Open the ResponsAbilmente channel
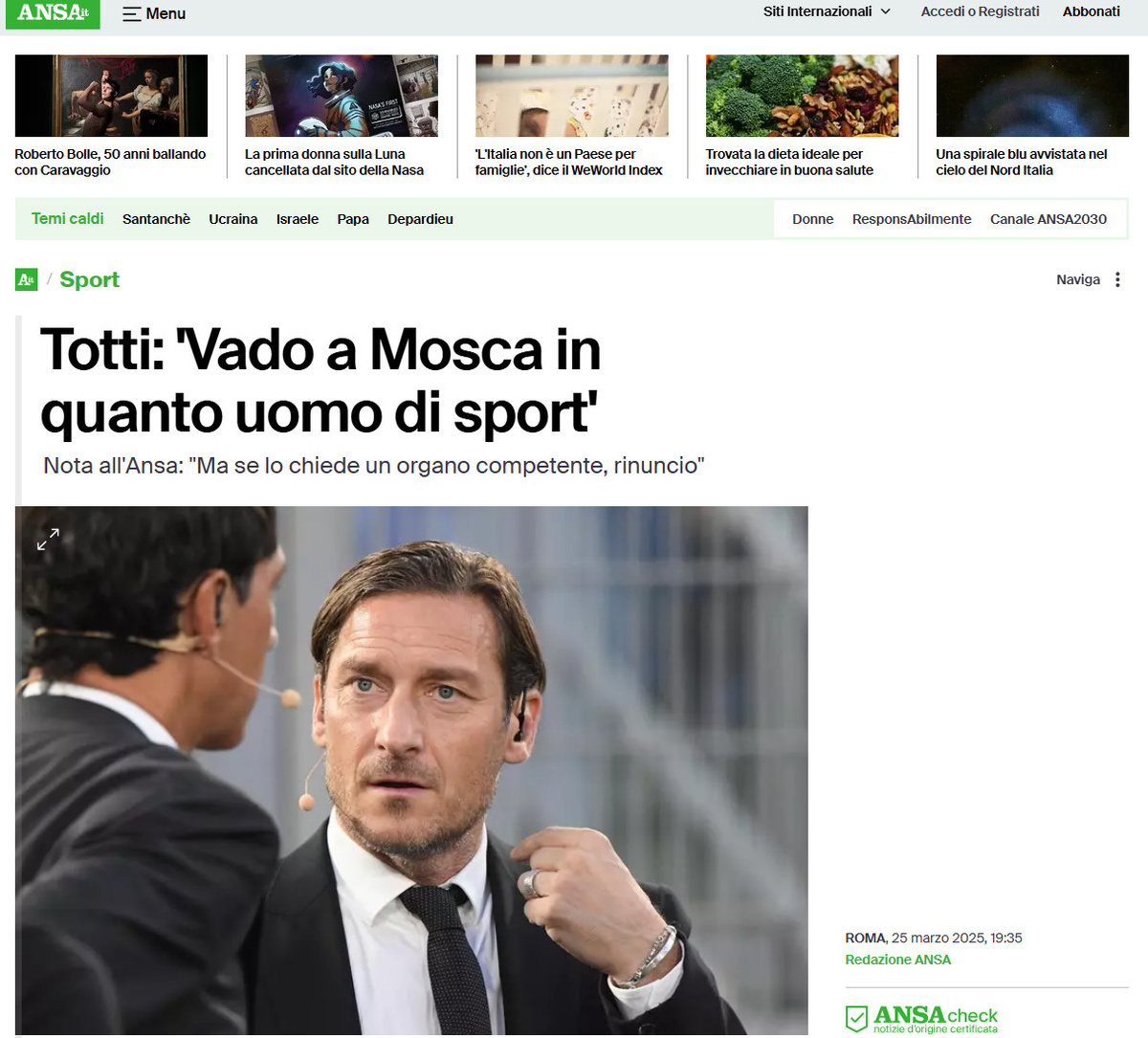Viewport: 1148px width, 1038px height. pyautogui.click(x=912, y=219)
